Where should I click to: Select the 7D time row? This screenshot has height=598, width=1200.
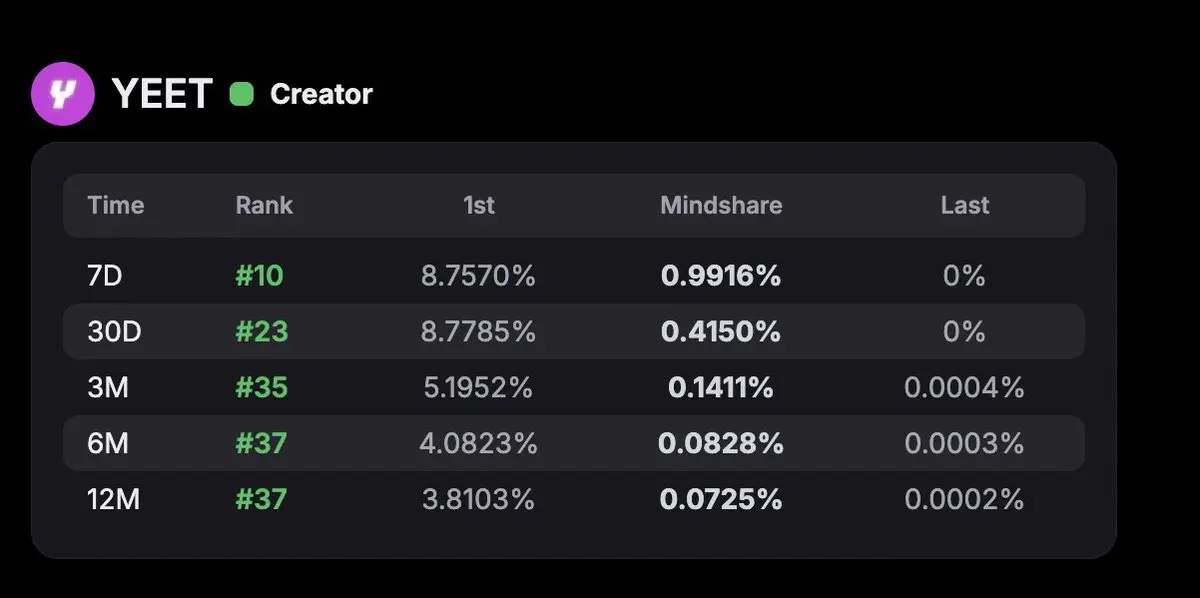tap(105, 275)
